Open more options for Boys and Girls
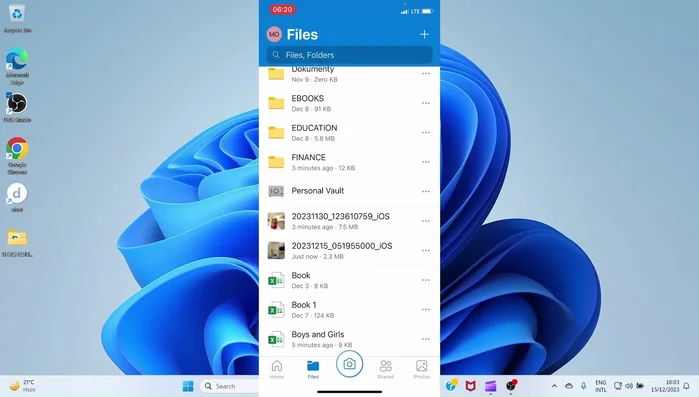699x397 pixels. point(426,339)
